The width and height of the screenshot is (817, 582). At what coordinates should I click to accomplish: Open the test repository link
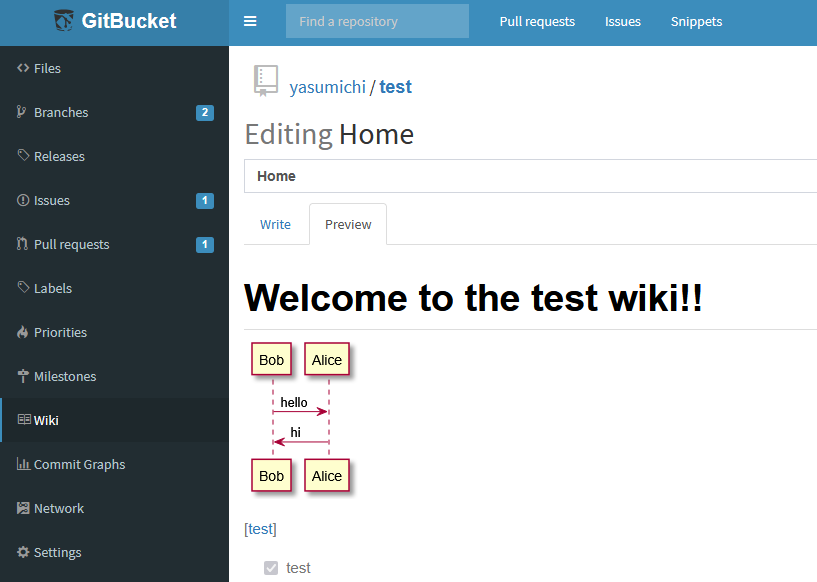click(395, 86)
